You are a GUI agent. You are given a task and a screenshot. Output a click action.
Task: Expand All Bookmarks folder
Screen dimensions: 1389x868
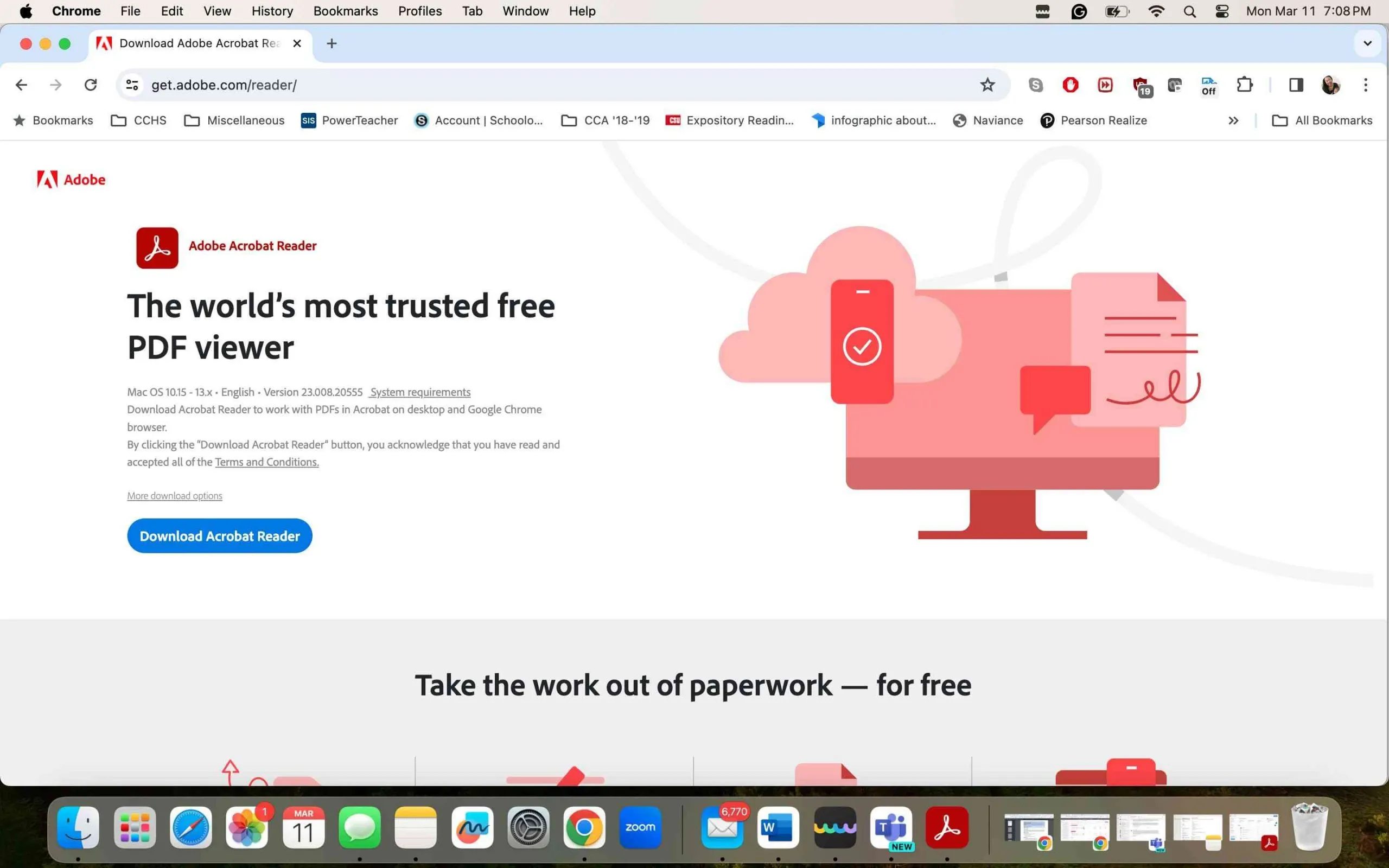(1322, 120)
